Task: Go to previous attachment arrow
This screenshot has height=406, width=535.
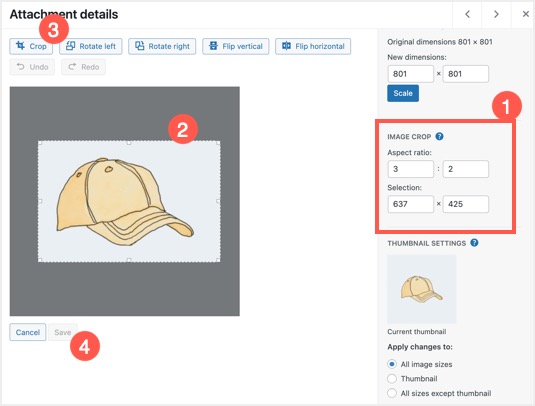Action: (467, 14)
